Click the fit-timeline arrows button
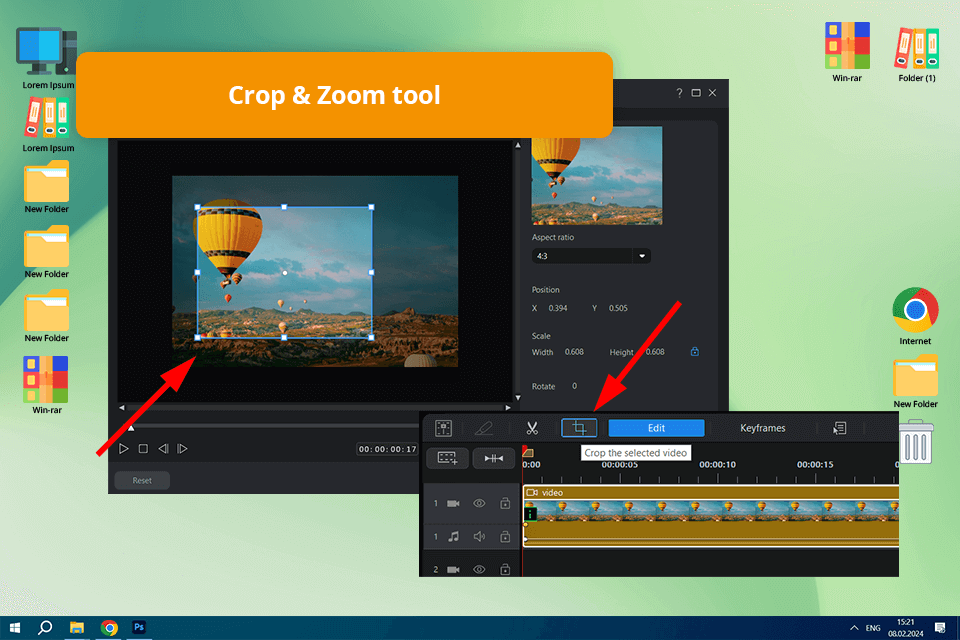This screenshot has width=960, height=640. pyautogui.click(x=493, y=458)
